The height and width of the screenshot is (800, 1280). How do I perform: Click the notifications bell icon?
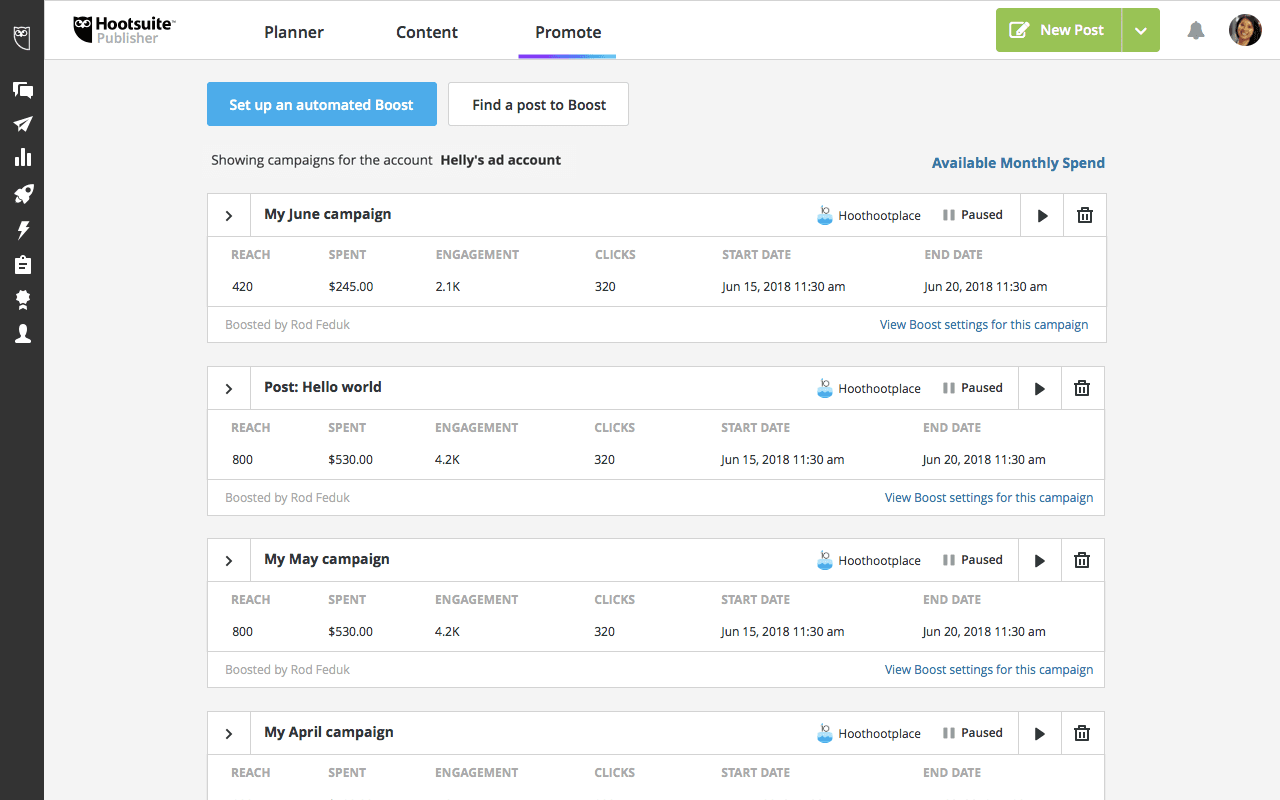coord(1195,31)
